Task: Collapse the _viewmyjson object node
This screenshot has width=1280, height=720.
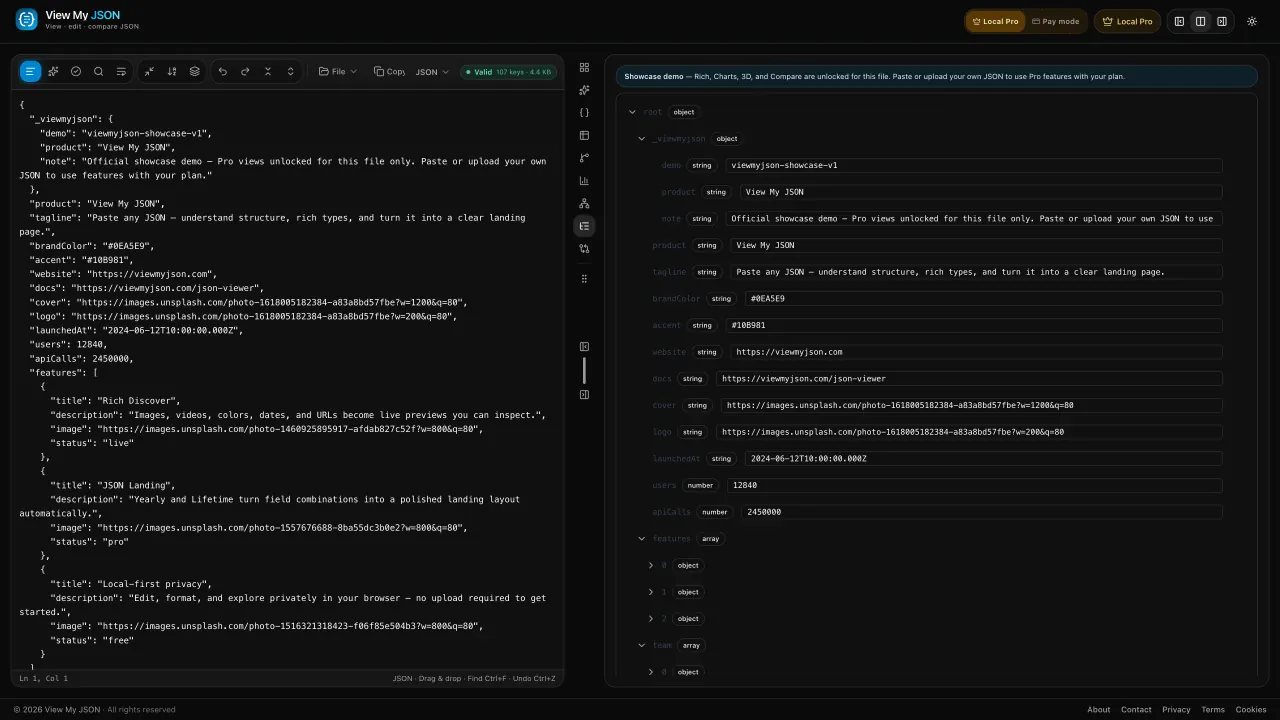Action: [642, 139]
